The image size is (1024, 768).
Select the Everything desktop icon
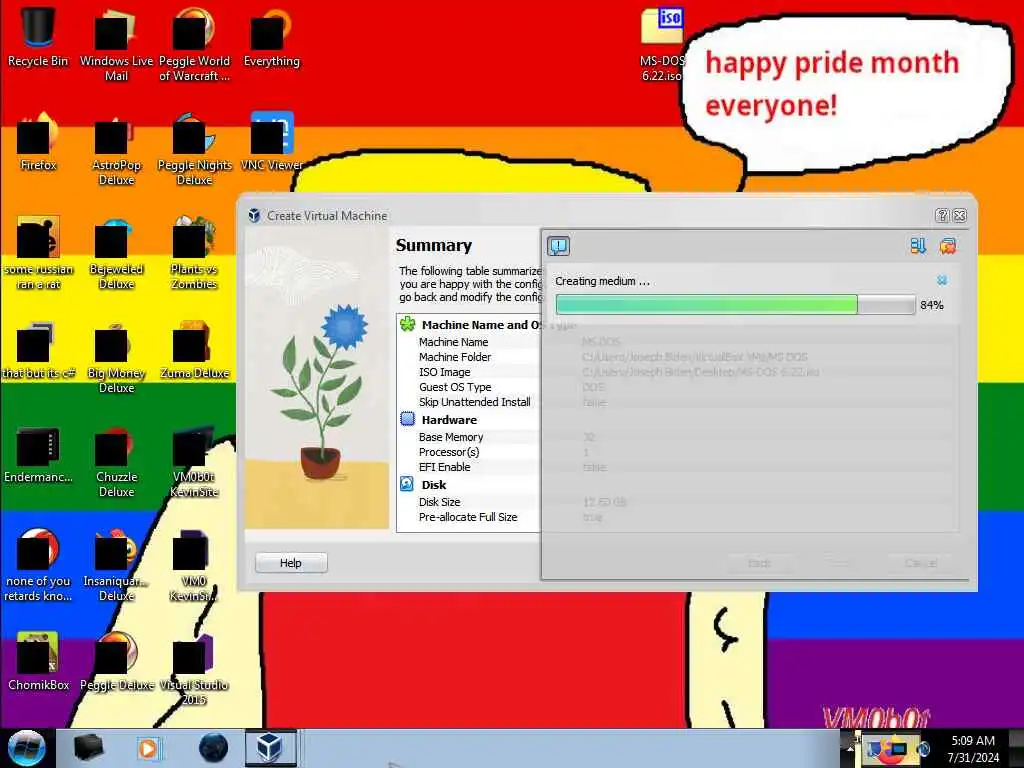272,38
